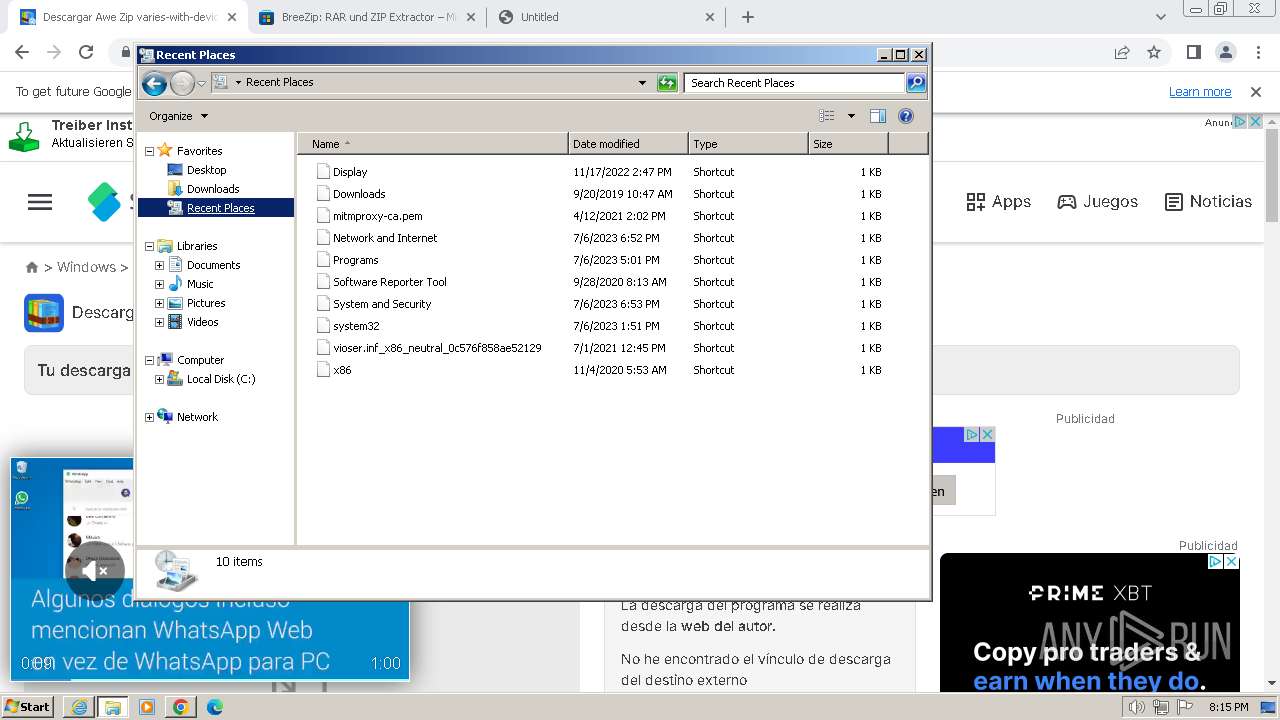Reload the Chrome page
Screen dimensions: 1280x720
point(86,52)
